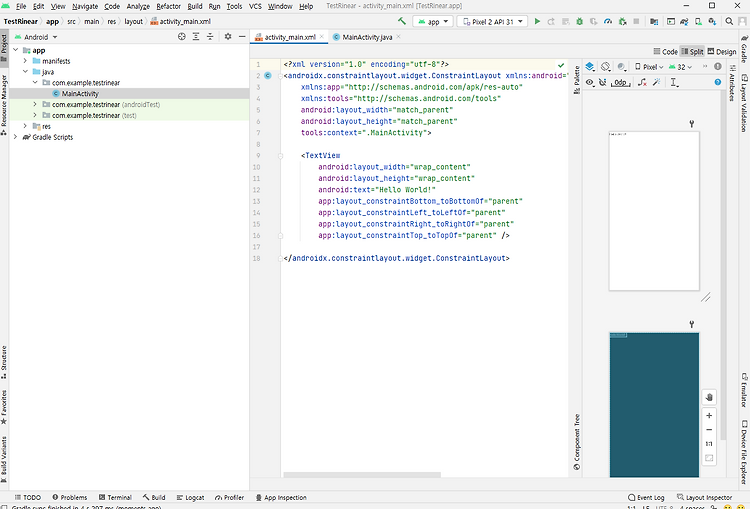Expand the res folder
The image size is (750, 509).
(25, 126)
